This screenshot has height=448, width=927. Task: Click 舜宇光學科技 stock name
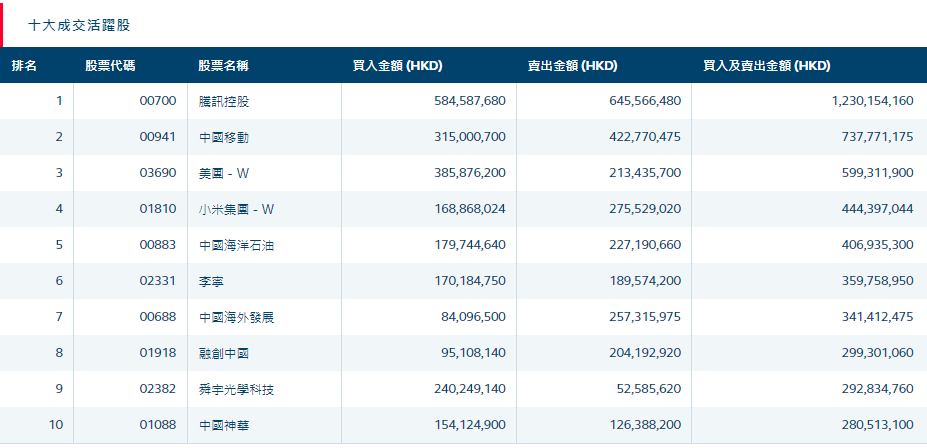236,389
